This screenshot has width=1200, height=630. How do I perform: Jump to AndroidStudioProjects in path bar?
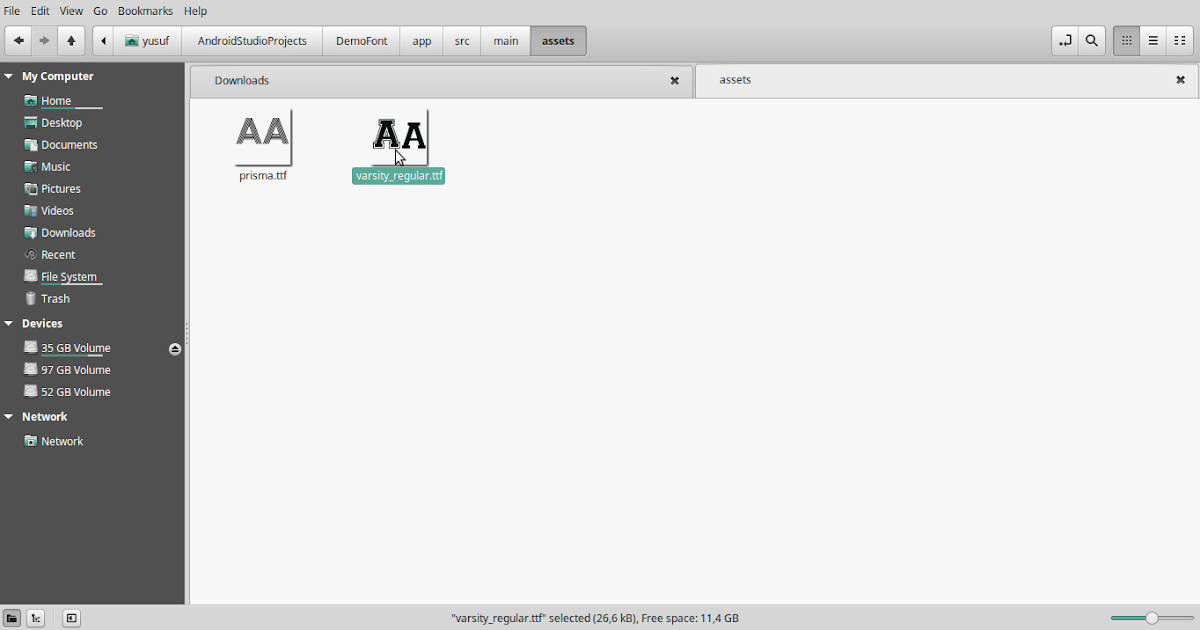point(252,41)
